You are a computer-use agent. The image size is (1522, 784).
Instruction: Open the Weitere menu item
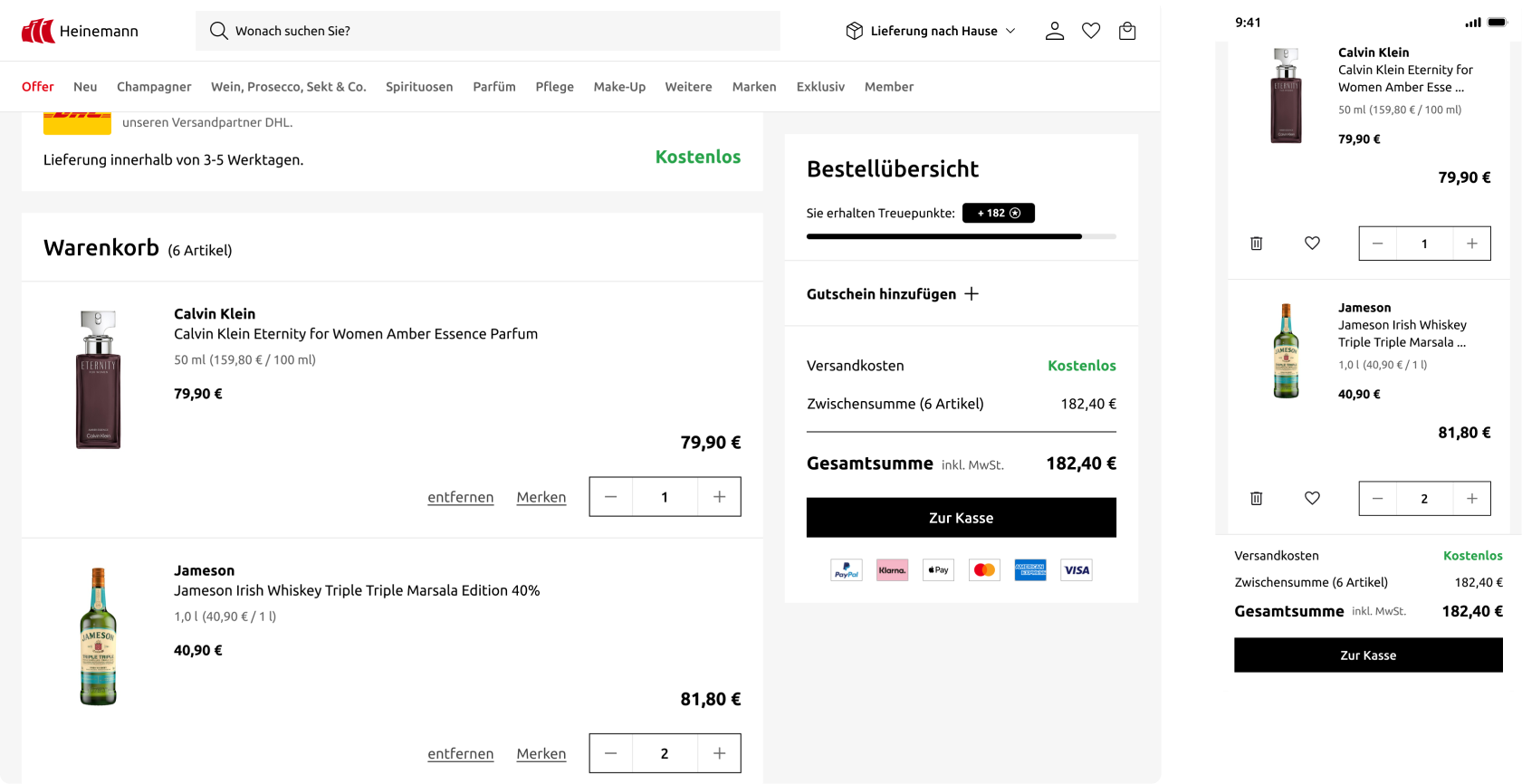pos(689,87)
